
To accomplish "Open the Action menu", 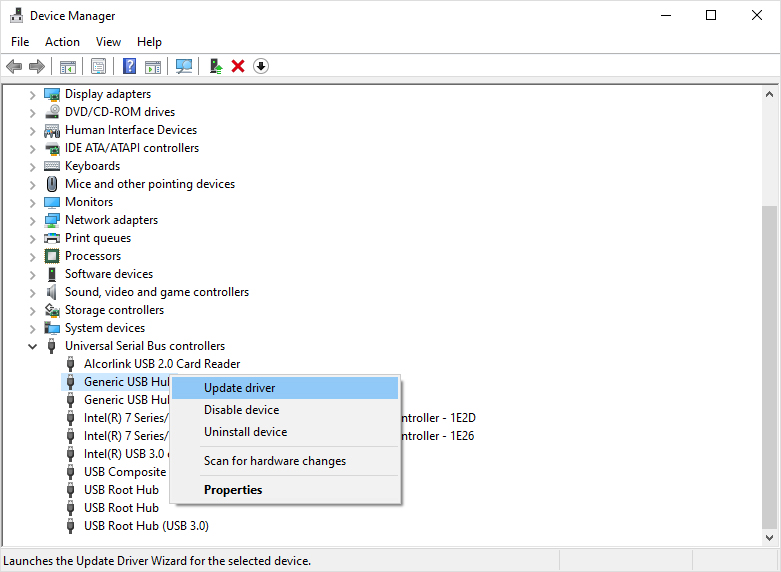I will tap(62, 42).
